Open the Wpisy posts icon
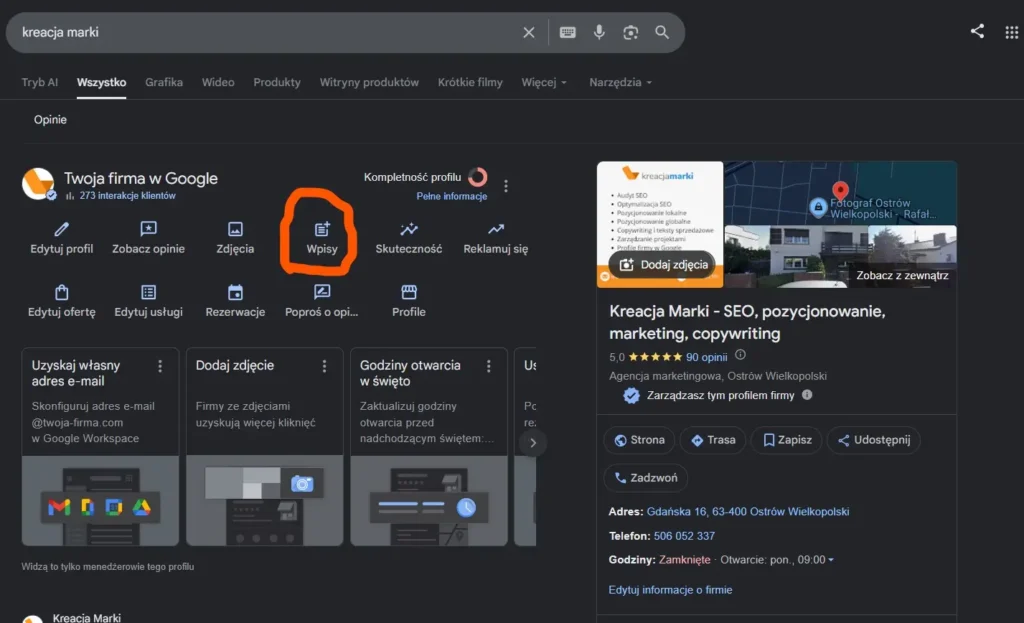This screenshot has width=1024, height=623. (322, 229)
